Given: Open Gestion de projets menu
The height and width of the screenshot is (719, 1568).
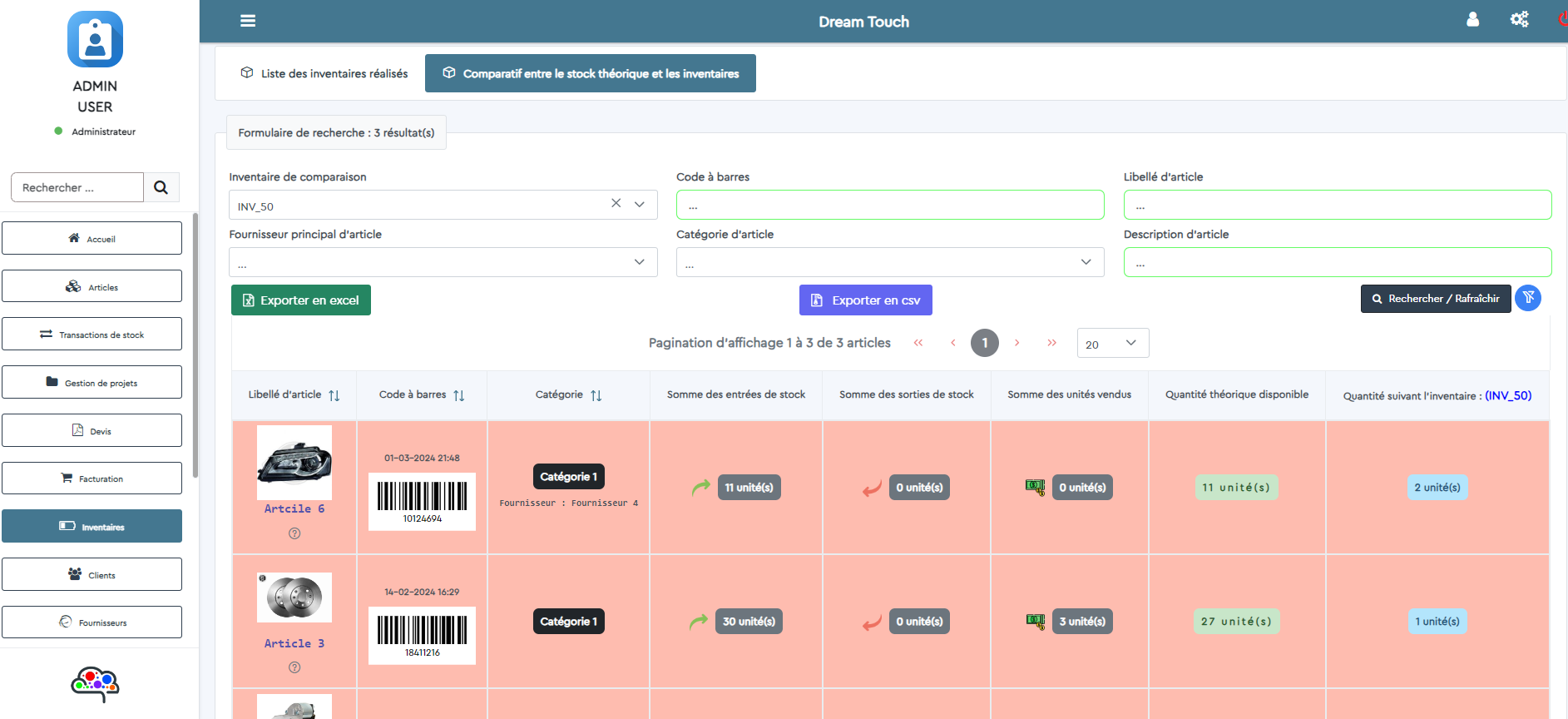Looking at the screenshot, I should (x=92, y=382).
